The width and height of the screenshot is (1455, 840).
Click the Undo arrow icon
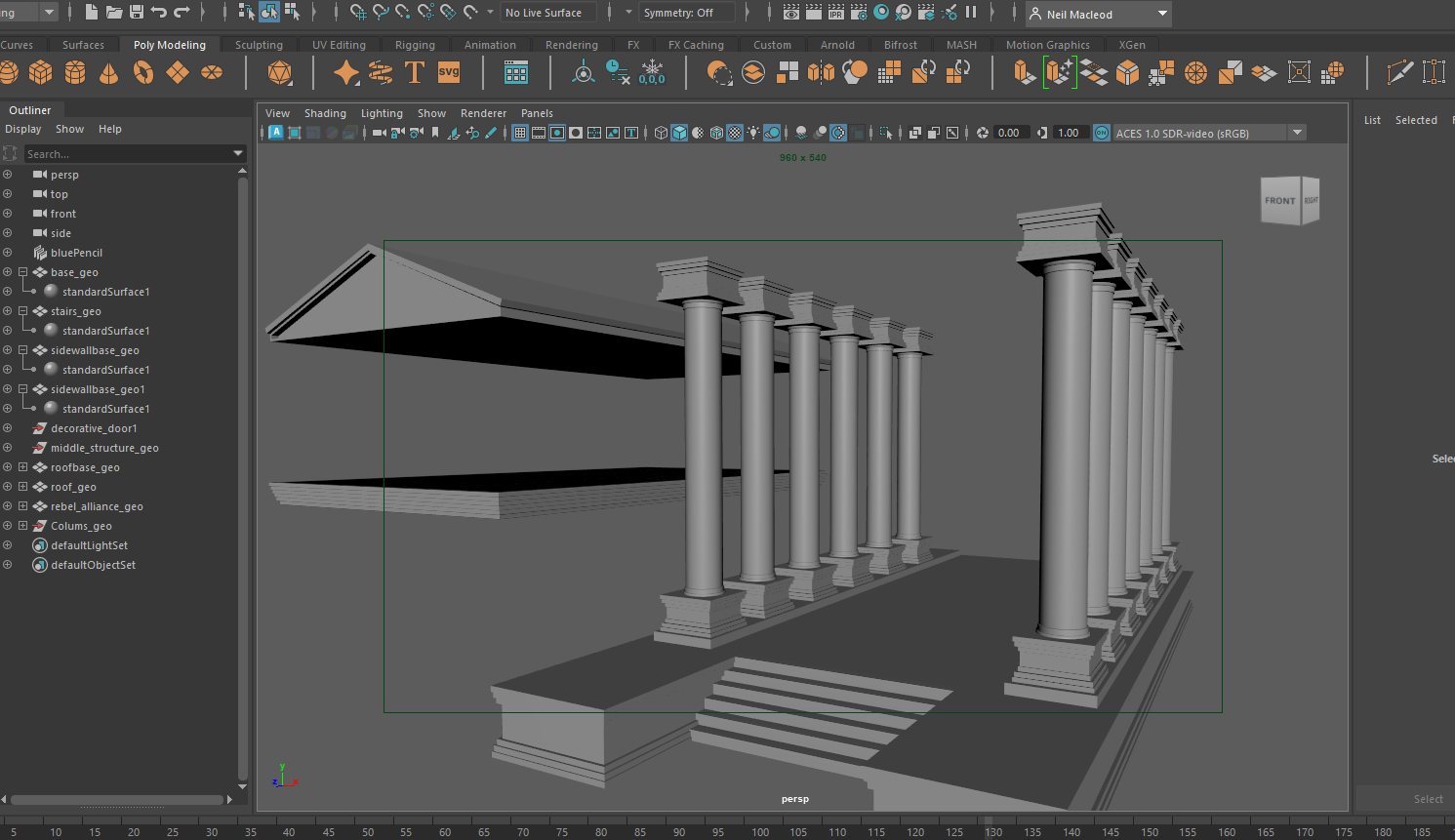click(158, 13)
